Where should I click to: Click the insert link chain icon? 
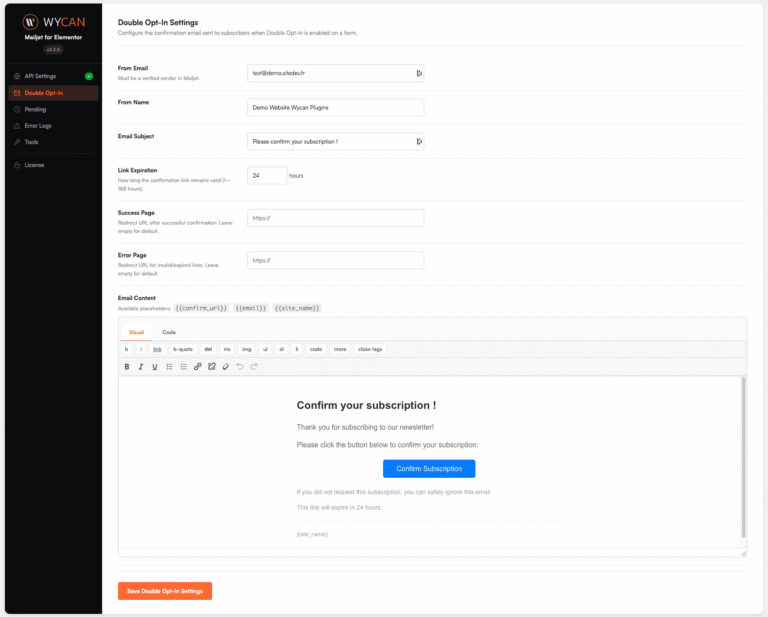[x=197, y=366]
